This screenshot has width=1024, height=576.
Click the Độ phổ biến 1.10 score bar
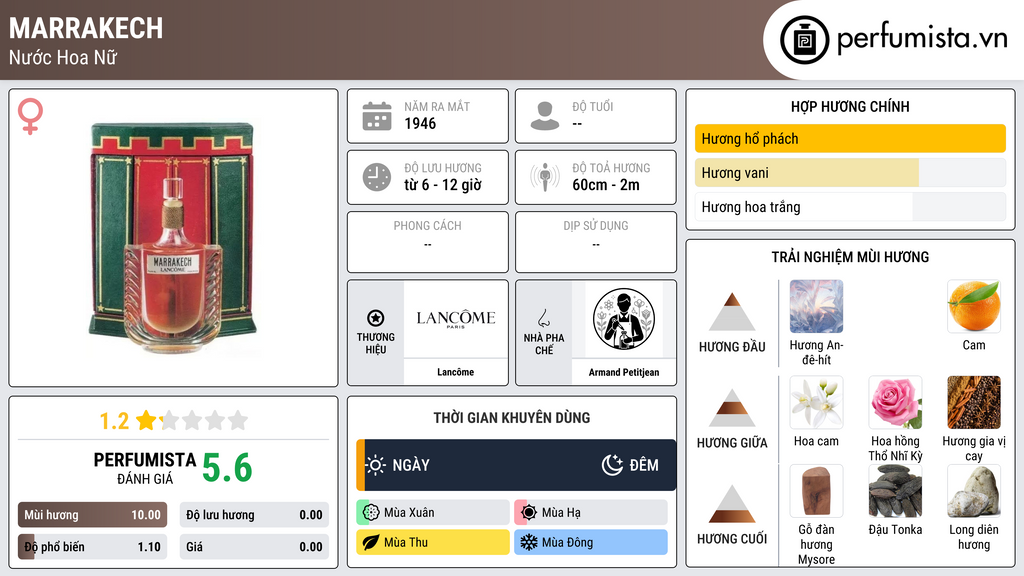pyautogui.click(x=92, y=547)
